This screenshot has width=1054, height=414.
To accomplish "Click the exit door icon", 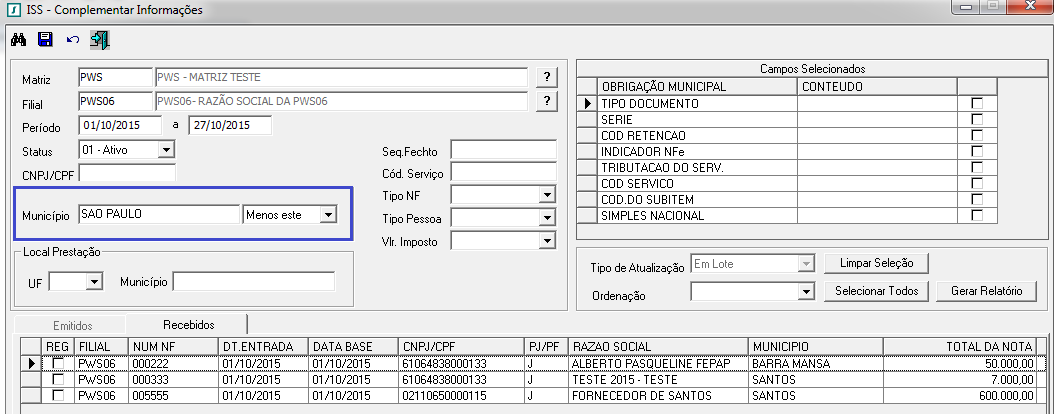I will 100,40.
